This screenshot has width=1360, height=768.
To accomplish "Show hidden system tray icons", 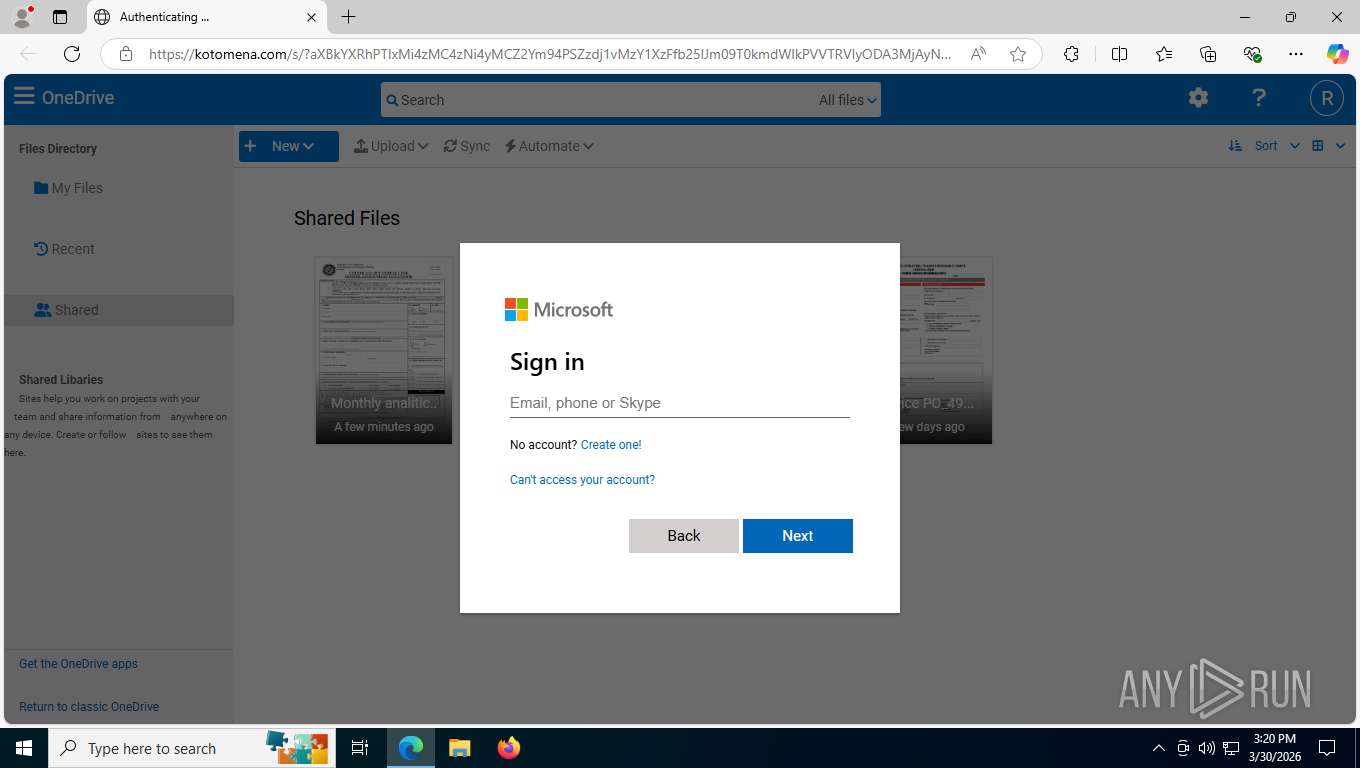I will tap(1159, 748).
